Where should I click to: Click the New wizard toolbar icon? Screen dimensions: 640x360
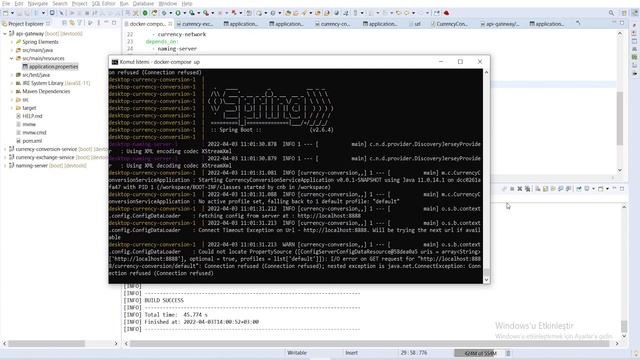point(5,13)
